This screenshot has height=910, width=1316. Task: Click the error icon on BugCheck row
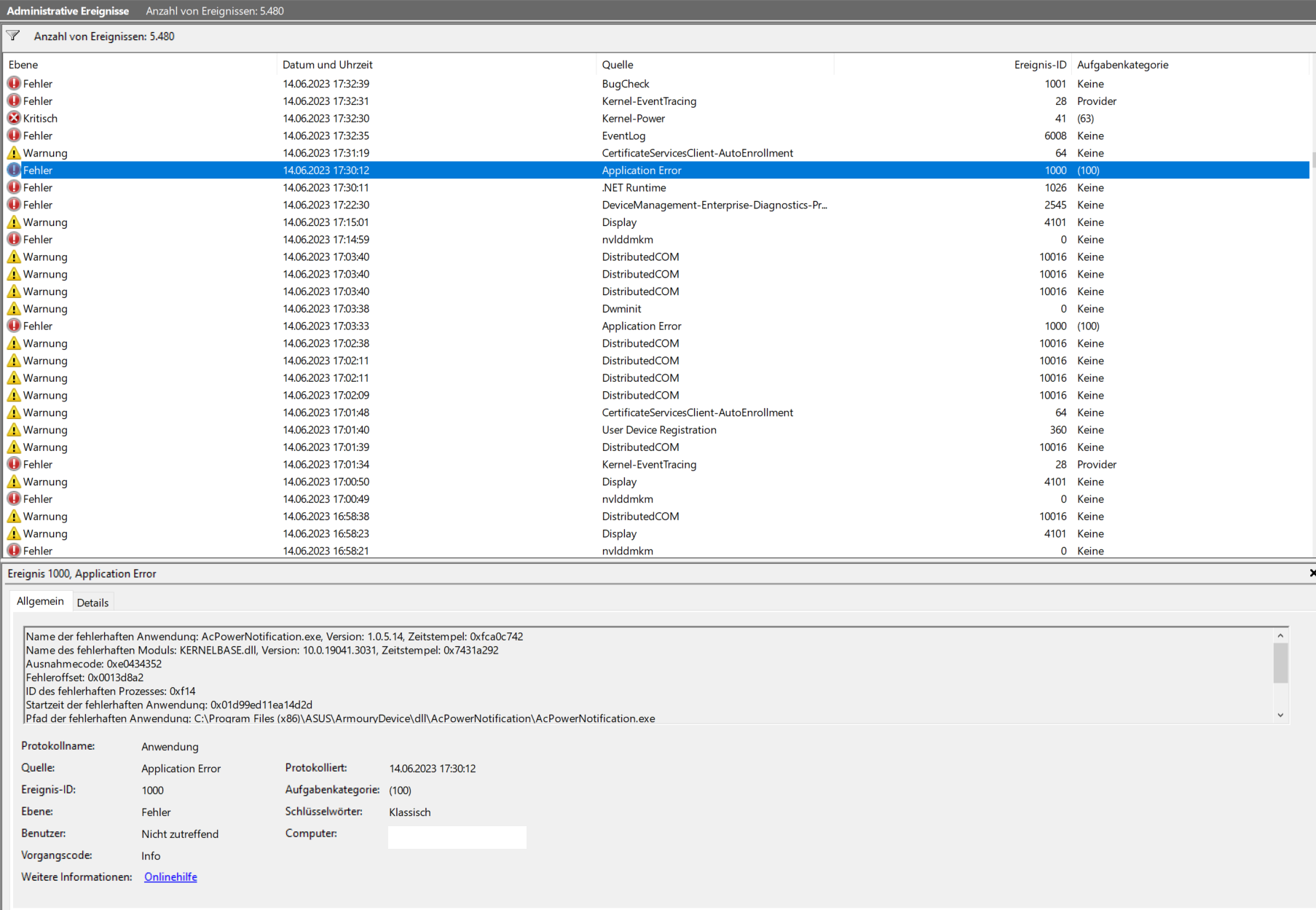[14, 84]
